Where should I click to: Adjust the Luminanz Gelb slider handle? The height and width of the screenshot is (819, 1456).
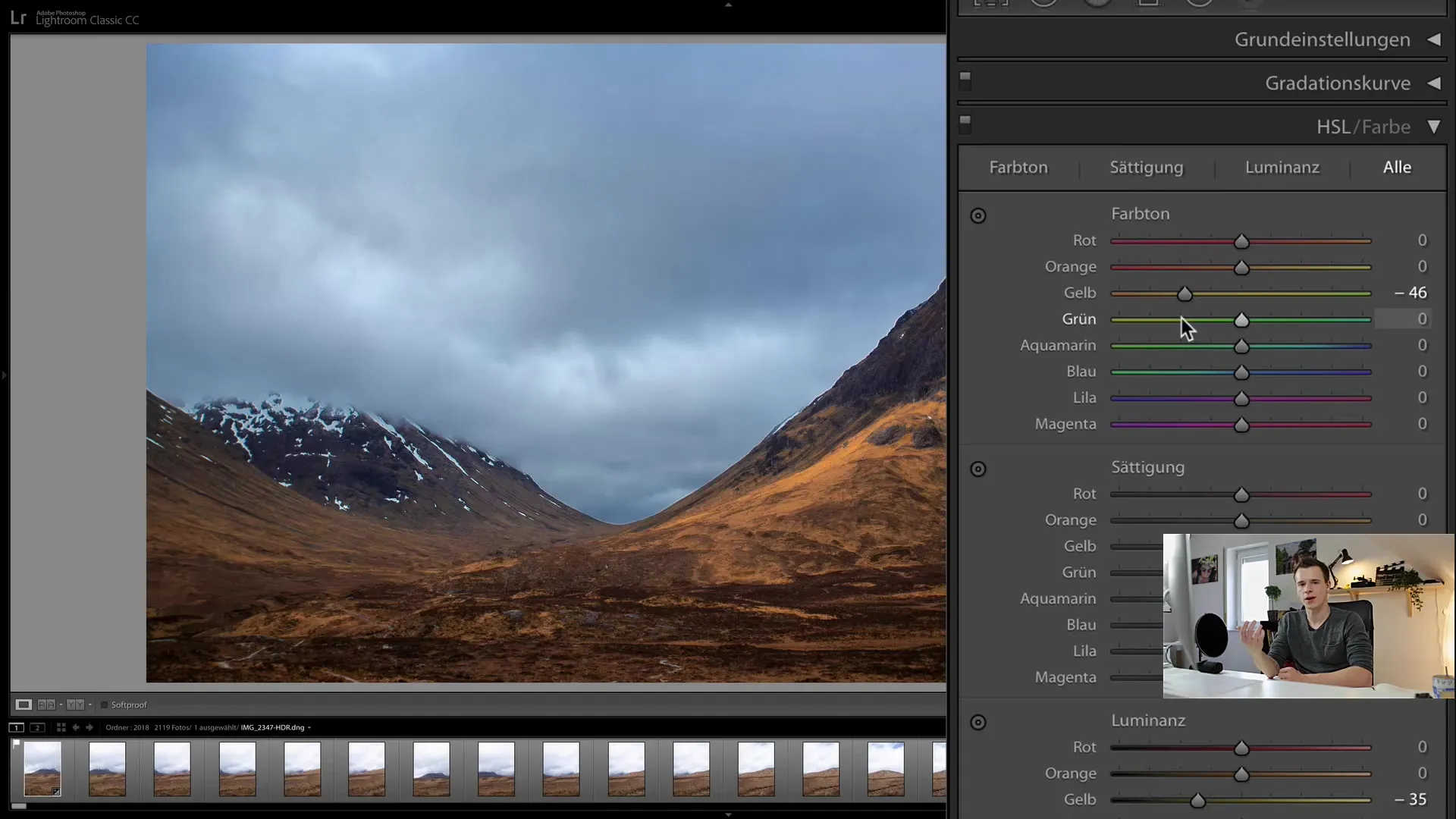click(x=1198, y=801)
